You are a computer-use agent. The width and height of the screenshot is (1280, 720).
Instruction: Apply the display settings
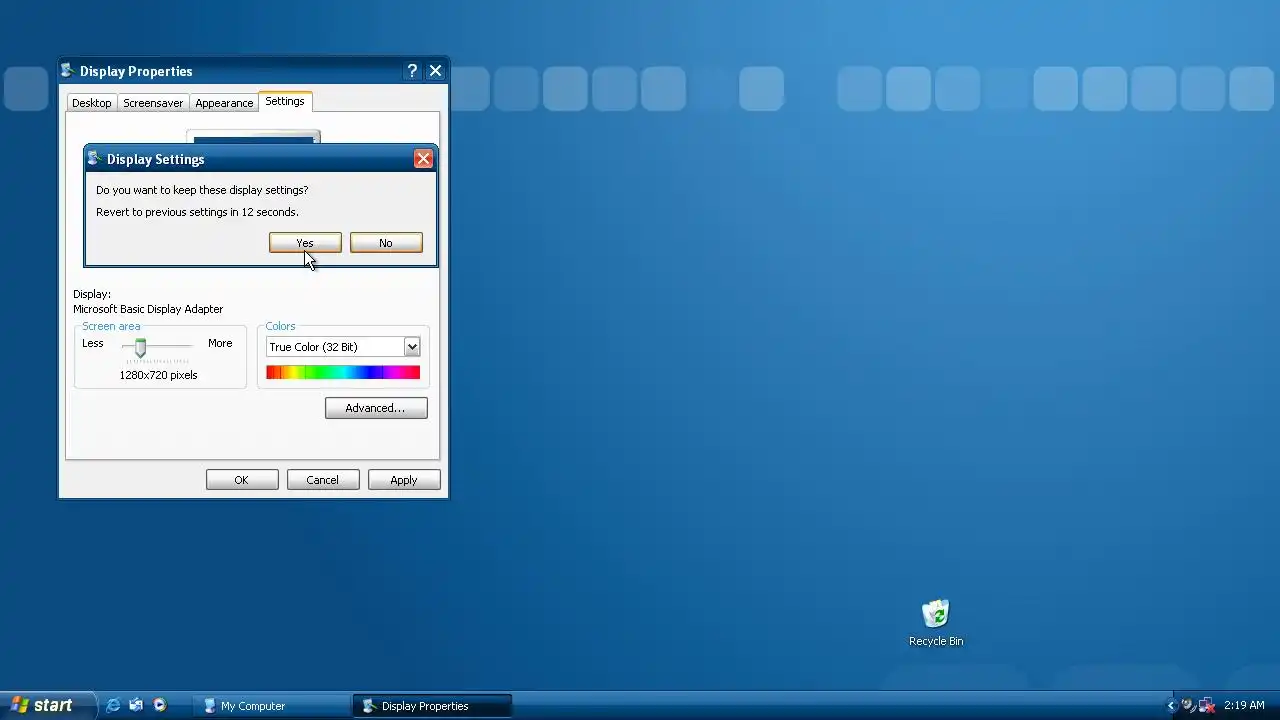pos(404,480)
